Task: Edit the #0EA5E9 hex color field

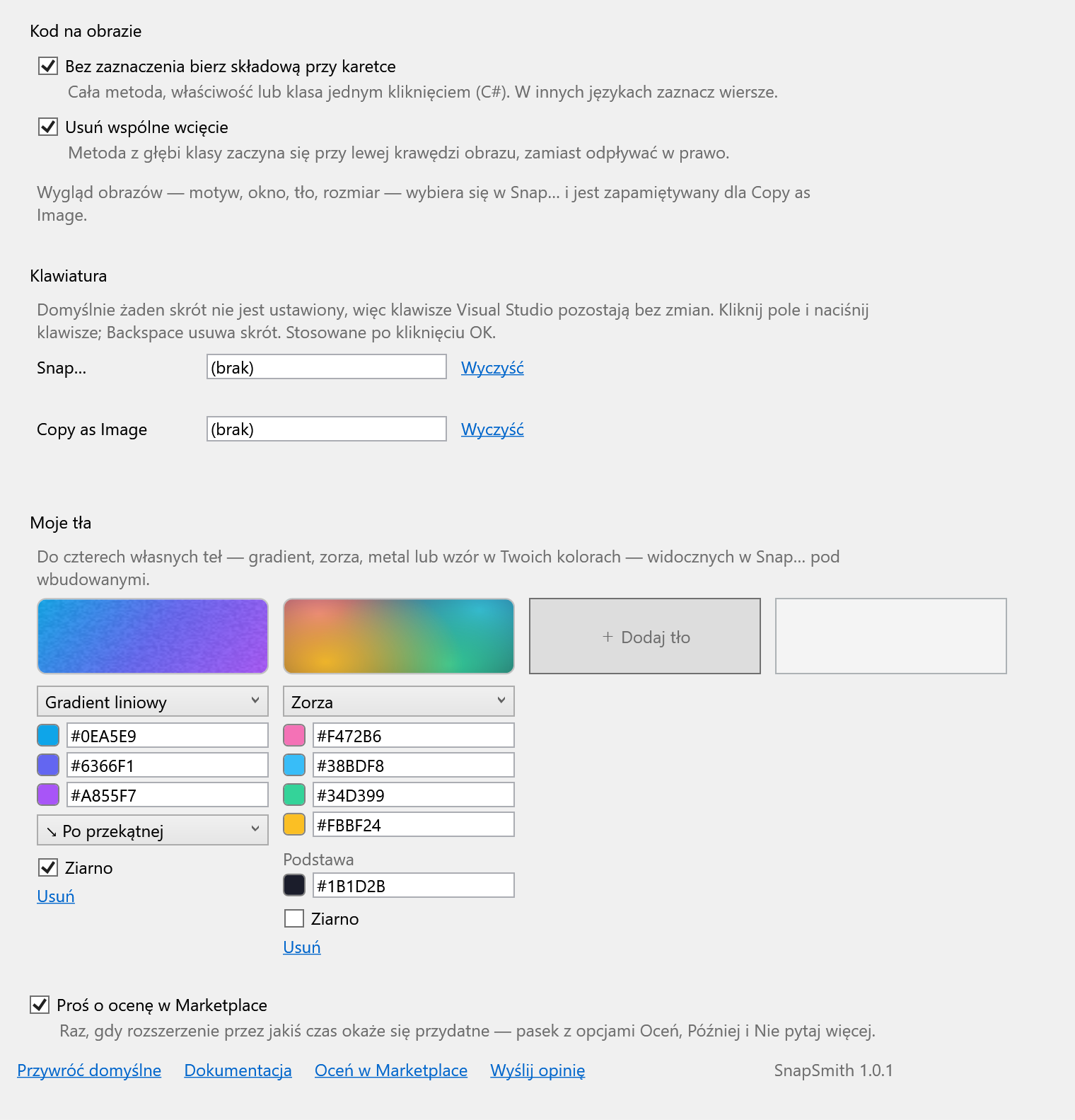Action: click(168, 735)
